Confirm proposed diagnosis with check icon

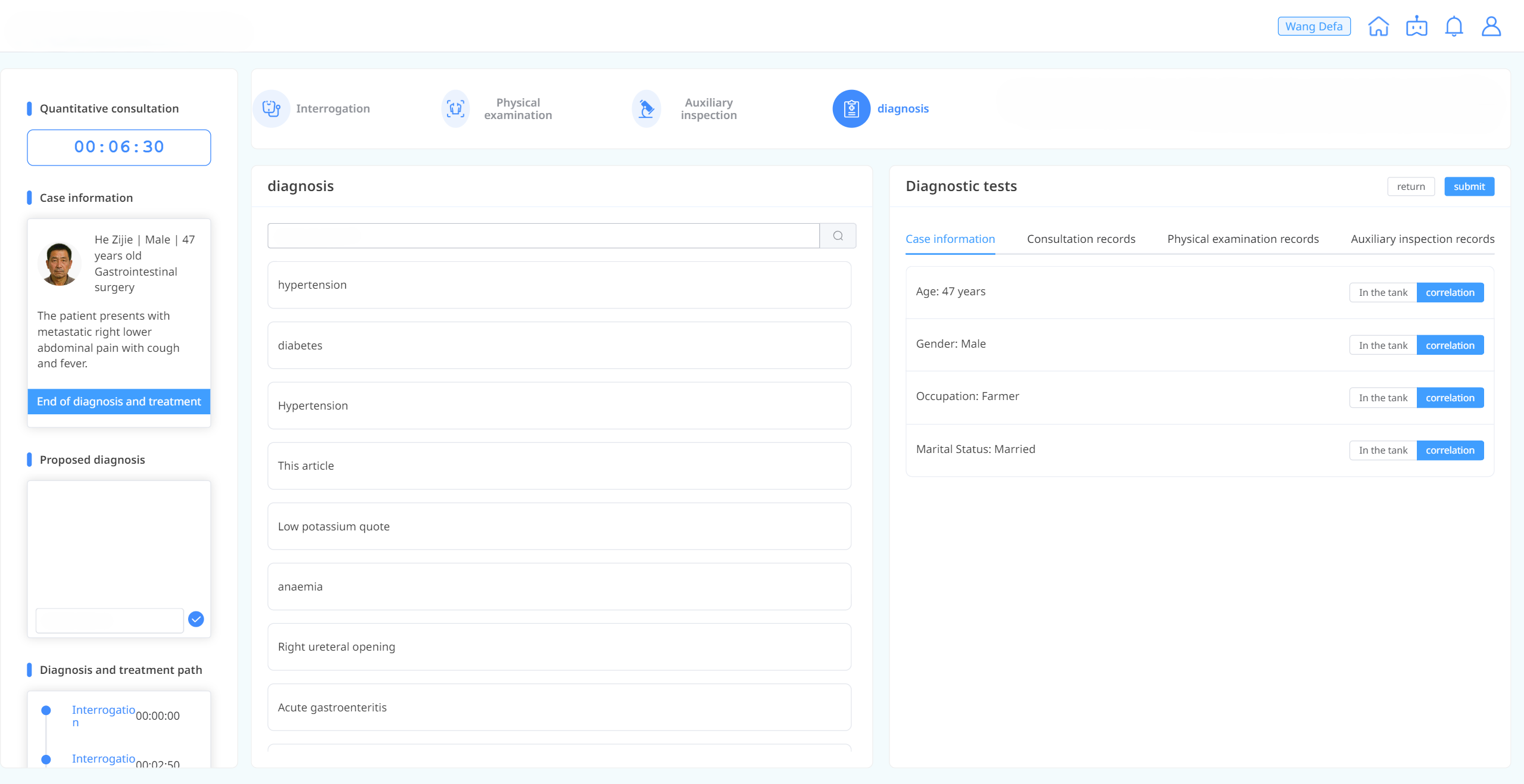[196, 619]
